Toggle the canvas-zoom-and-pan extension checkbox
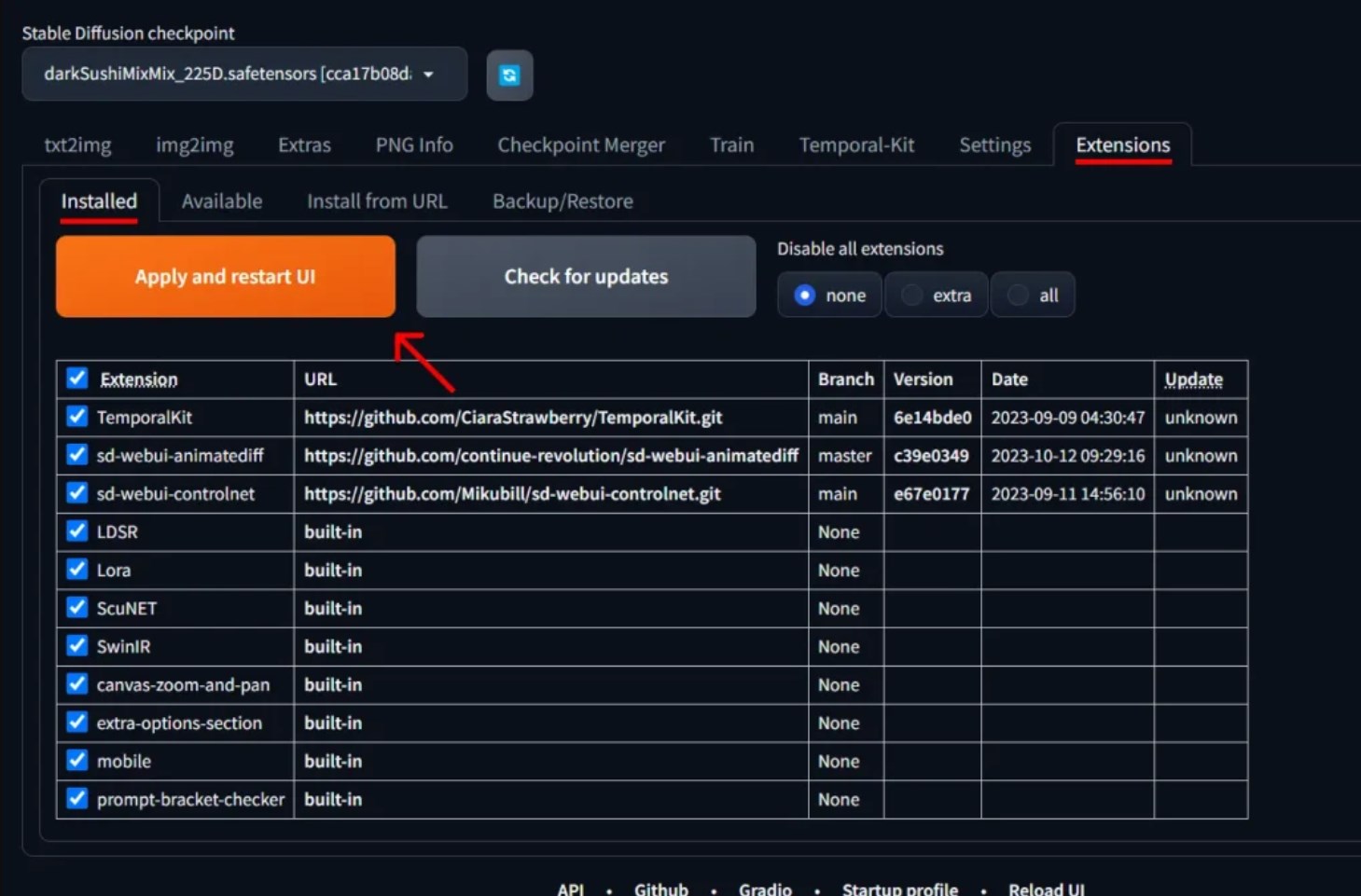 click(x=77, y=684)
